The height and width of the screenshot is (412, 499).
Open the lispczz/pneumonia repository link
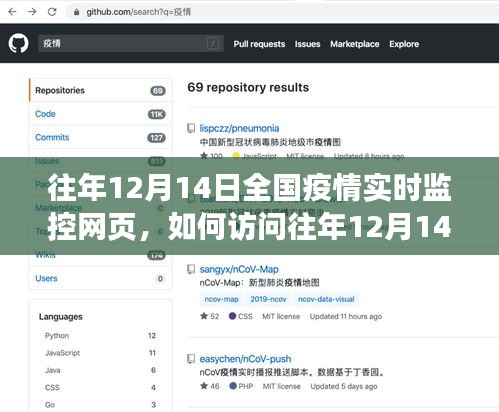pyautogui.click(x=239, y=128)
